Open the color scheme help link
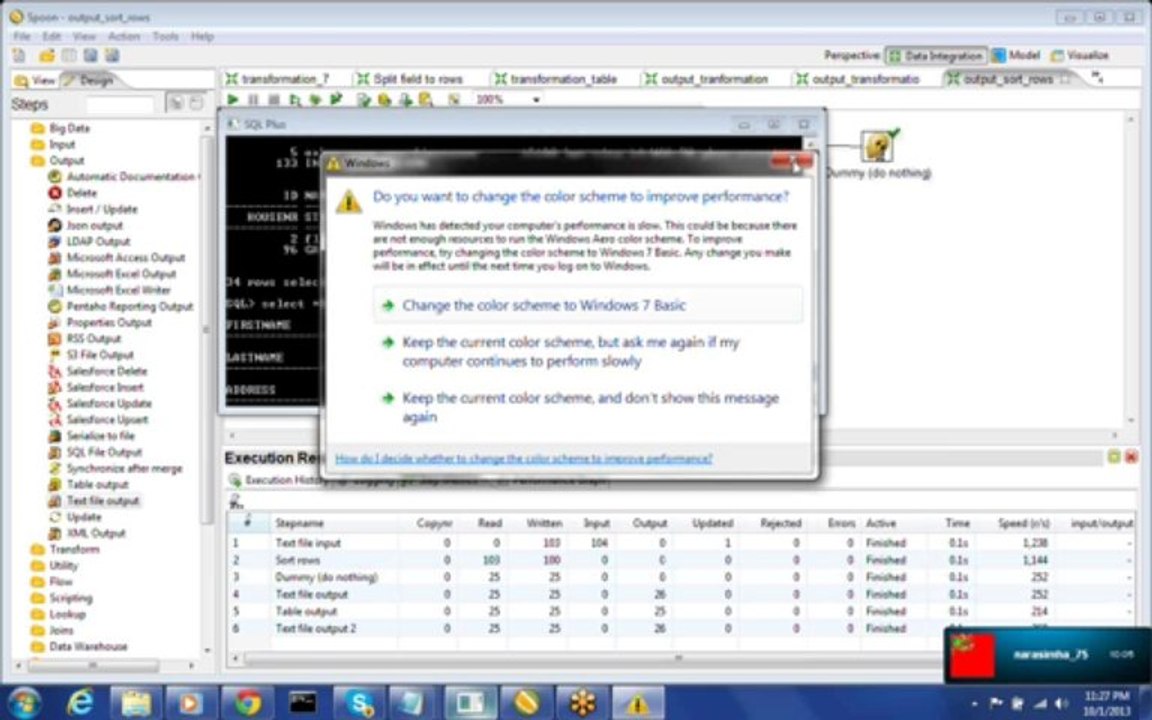The height and width of the screenshot is (720, 1152). tap(523, 458)
